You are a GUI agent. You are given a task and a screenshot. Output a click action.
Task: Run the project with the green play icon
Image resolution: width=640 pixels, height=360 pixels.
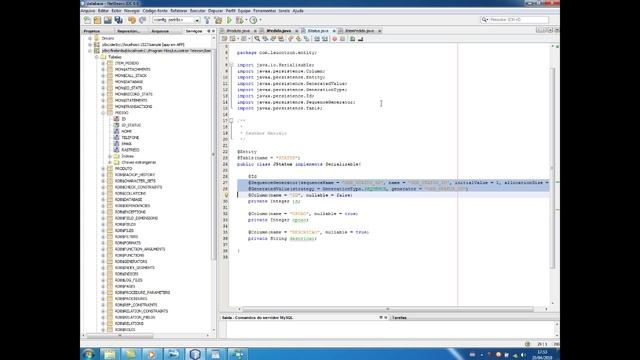(229, 20)
